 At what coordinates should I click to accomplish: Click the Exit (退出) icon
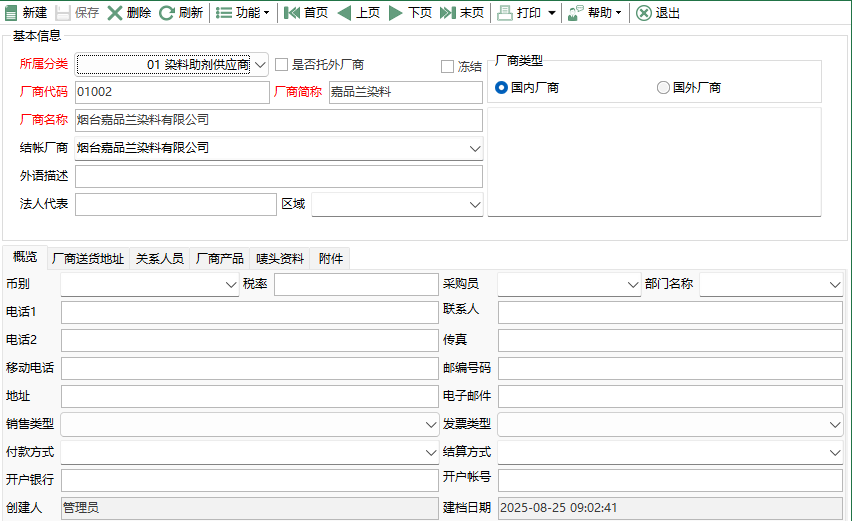click(x=644, y=13)
